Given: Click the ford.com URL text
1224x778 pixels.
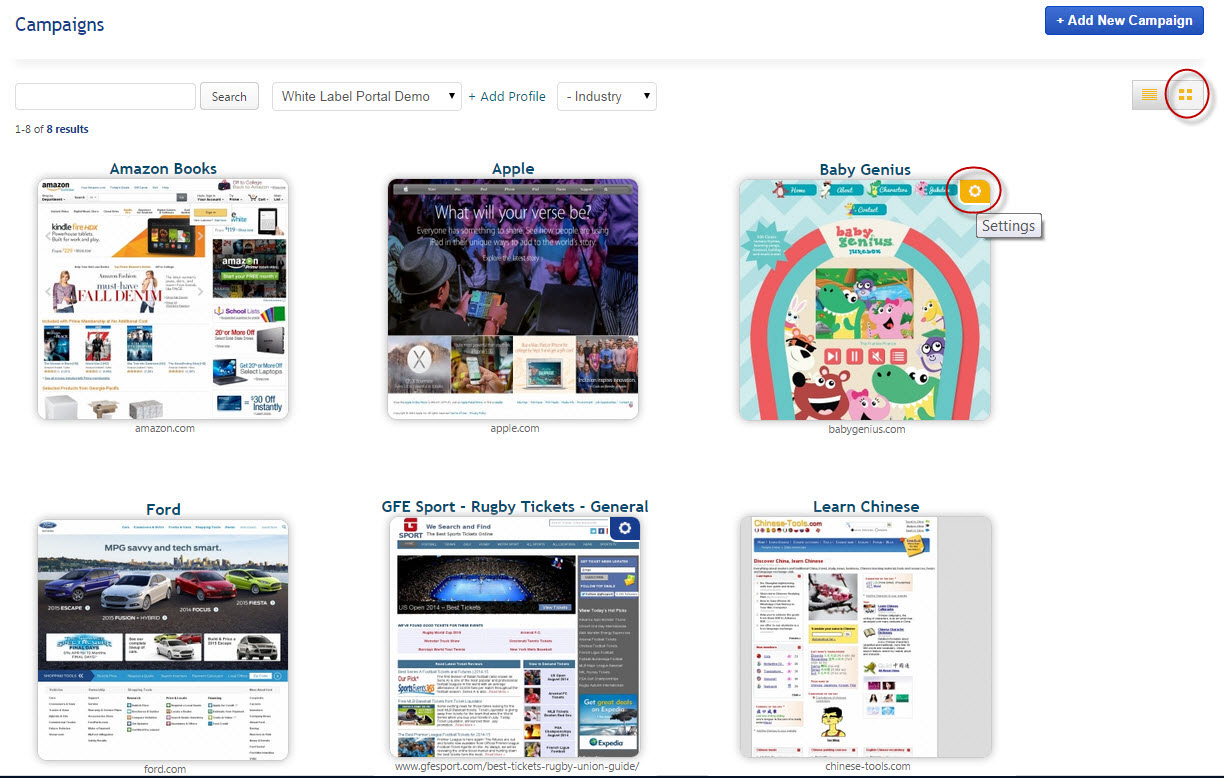Looking at the screenshot, I should click(x=164, y=769).
